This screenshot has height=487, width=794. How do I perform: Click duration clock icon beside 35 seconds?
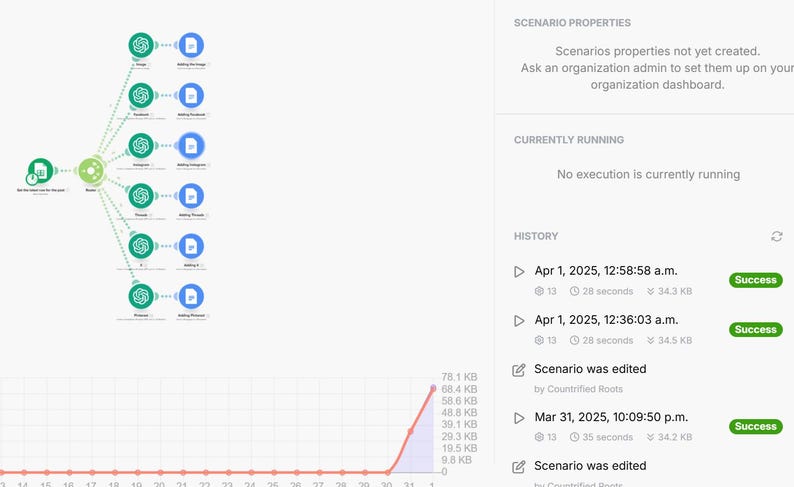[x=574, y=437]
